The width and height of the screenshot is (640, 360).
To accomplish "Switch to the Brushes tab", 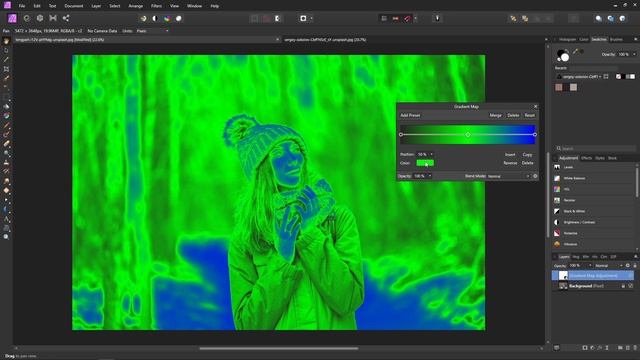I will tap(616, 40).
